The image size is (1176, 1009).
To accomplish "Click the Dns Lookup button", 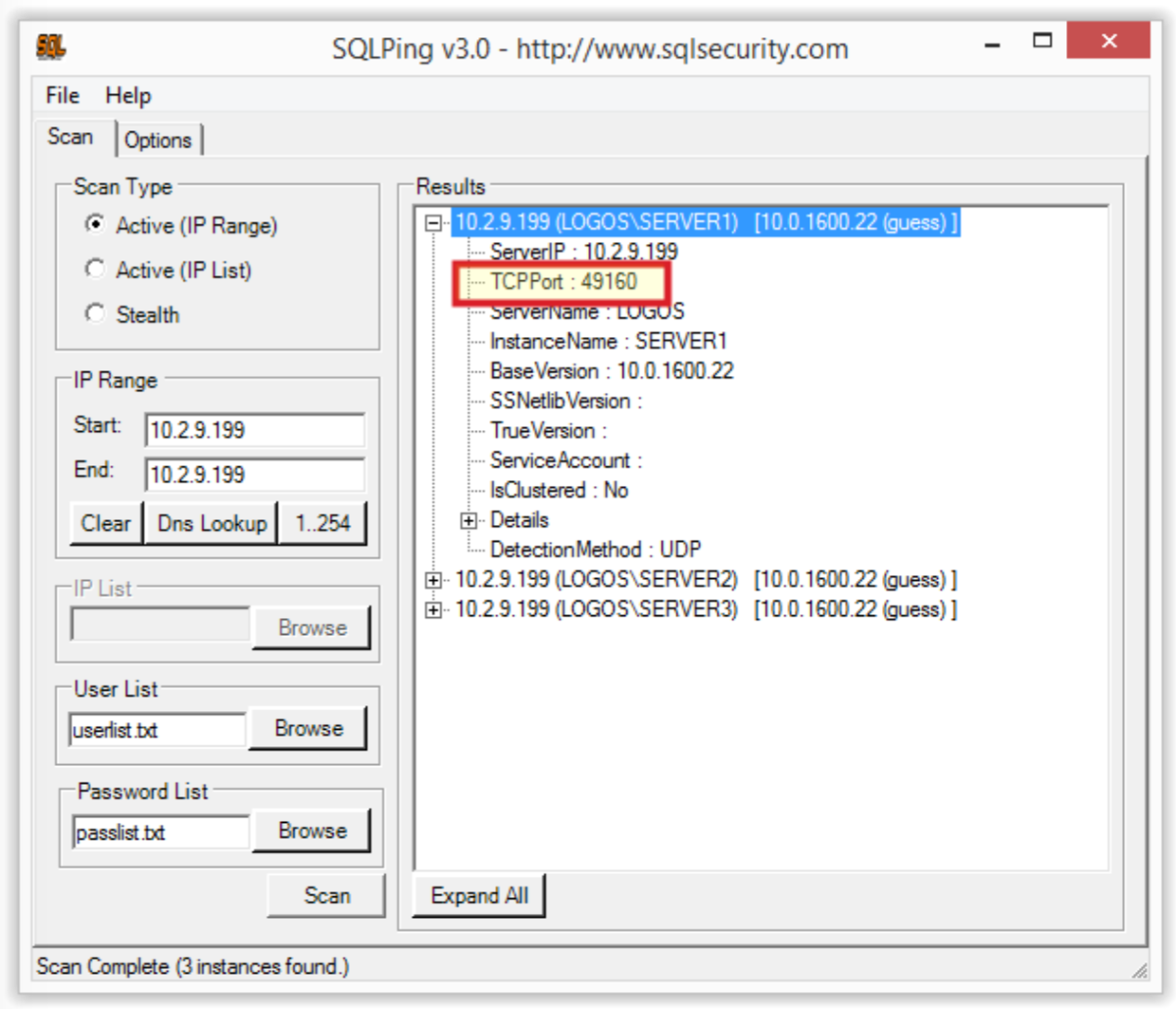I will [x=212, y=523].
